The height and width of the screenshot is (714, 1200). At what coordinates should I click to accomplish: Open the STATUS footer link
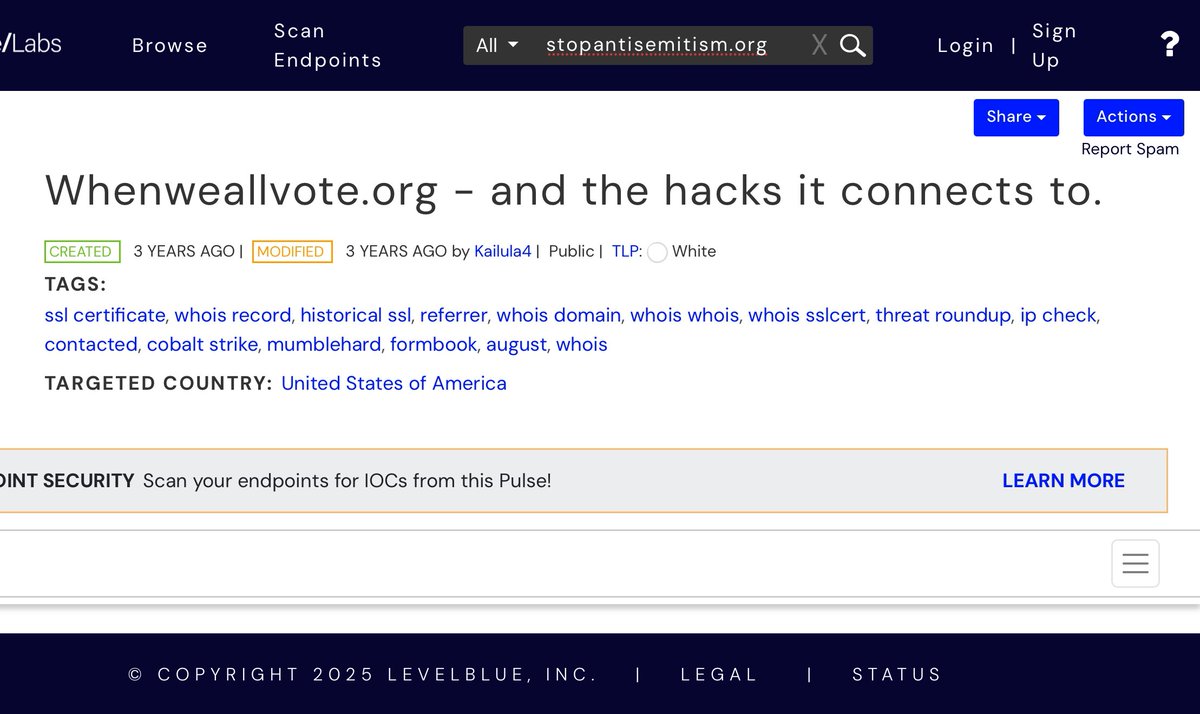897,674
